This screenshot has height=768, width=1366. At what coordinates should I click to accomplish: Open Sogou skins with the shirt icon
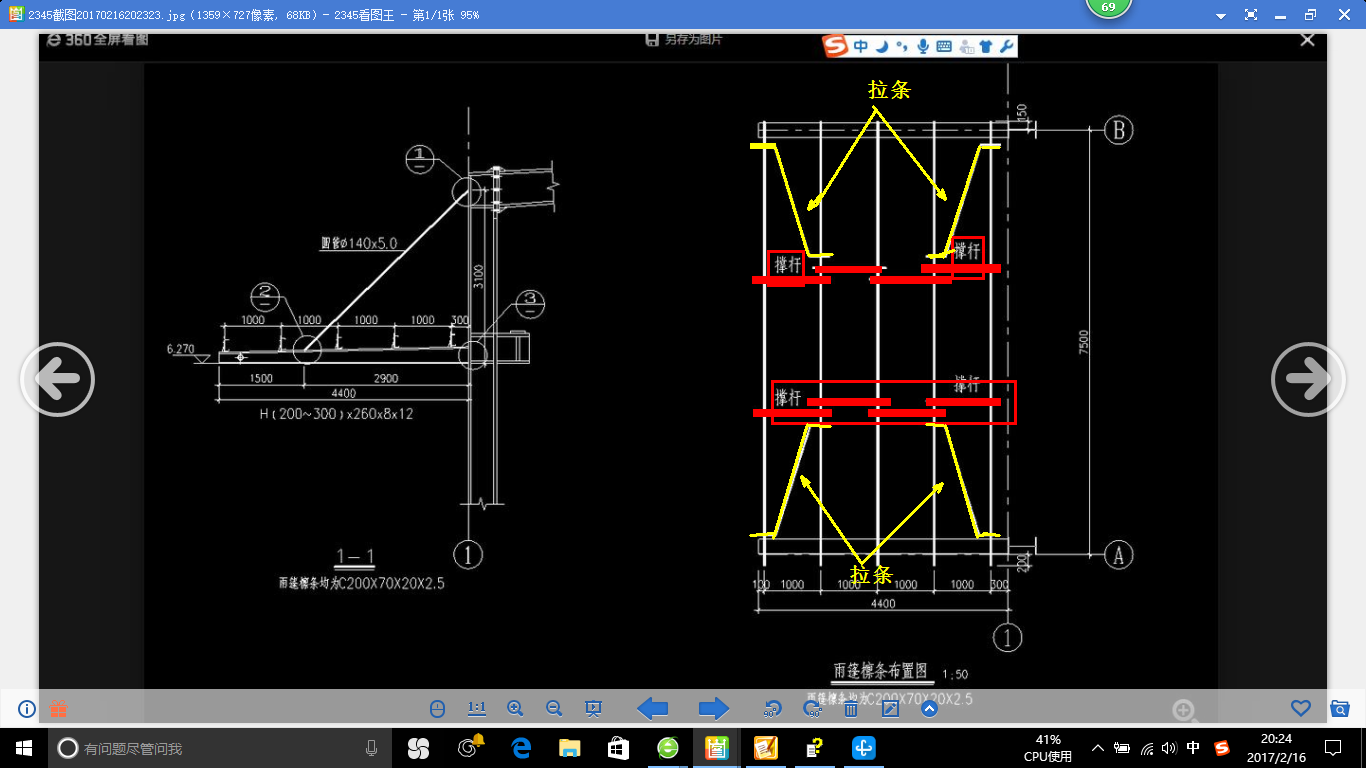[986, 46]
